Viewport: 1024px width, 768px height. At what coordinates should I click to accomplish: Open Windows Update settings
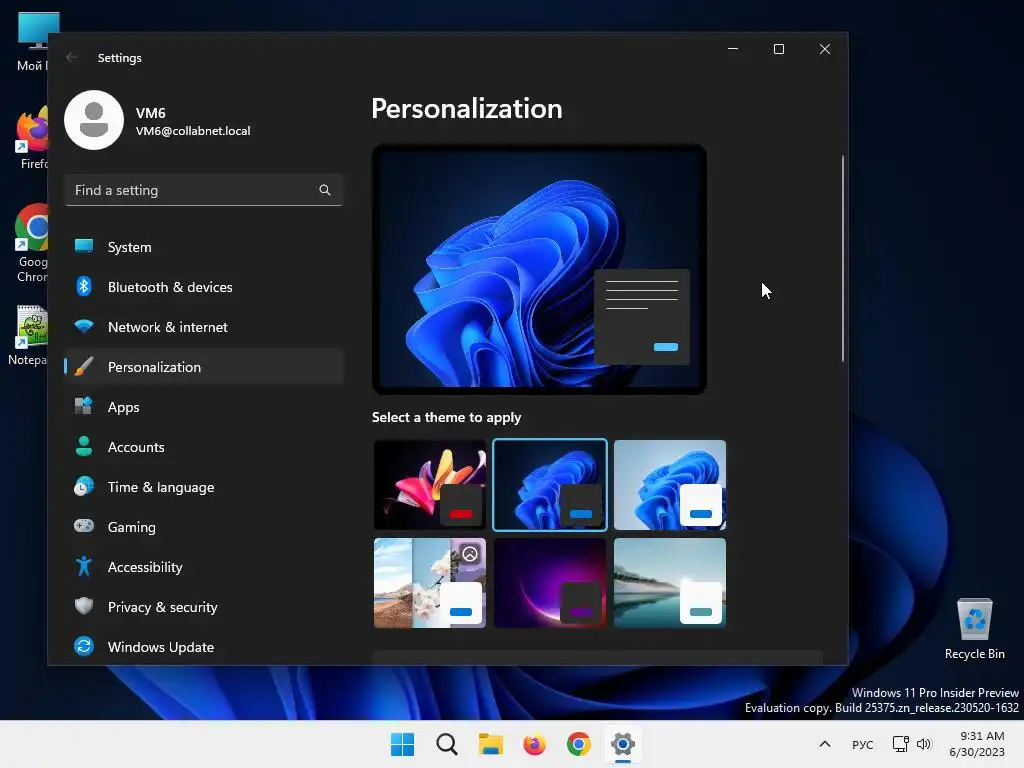(204, 647)
